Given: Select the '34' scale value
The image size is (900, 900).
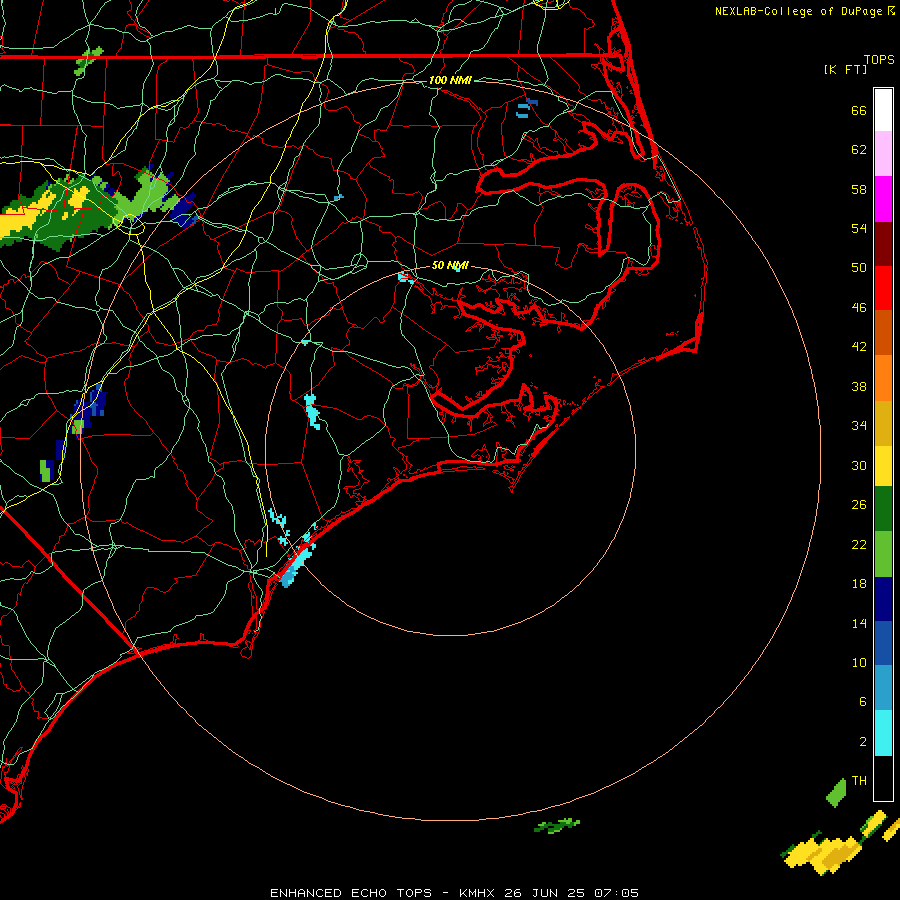Looking at the screenshot, I should [859, 426].
